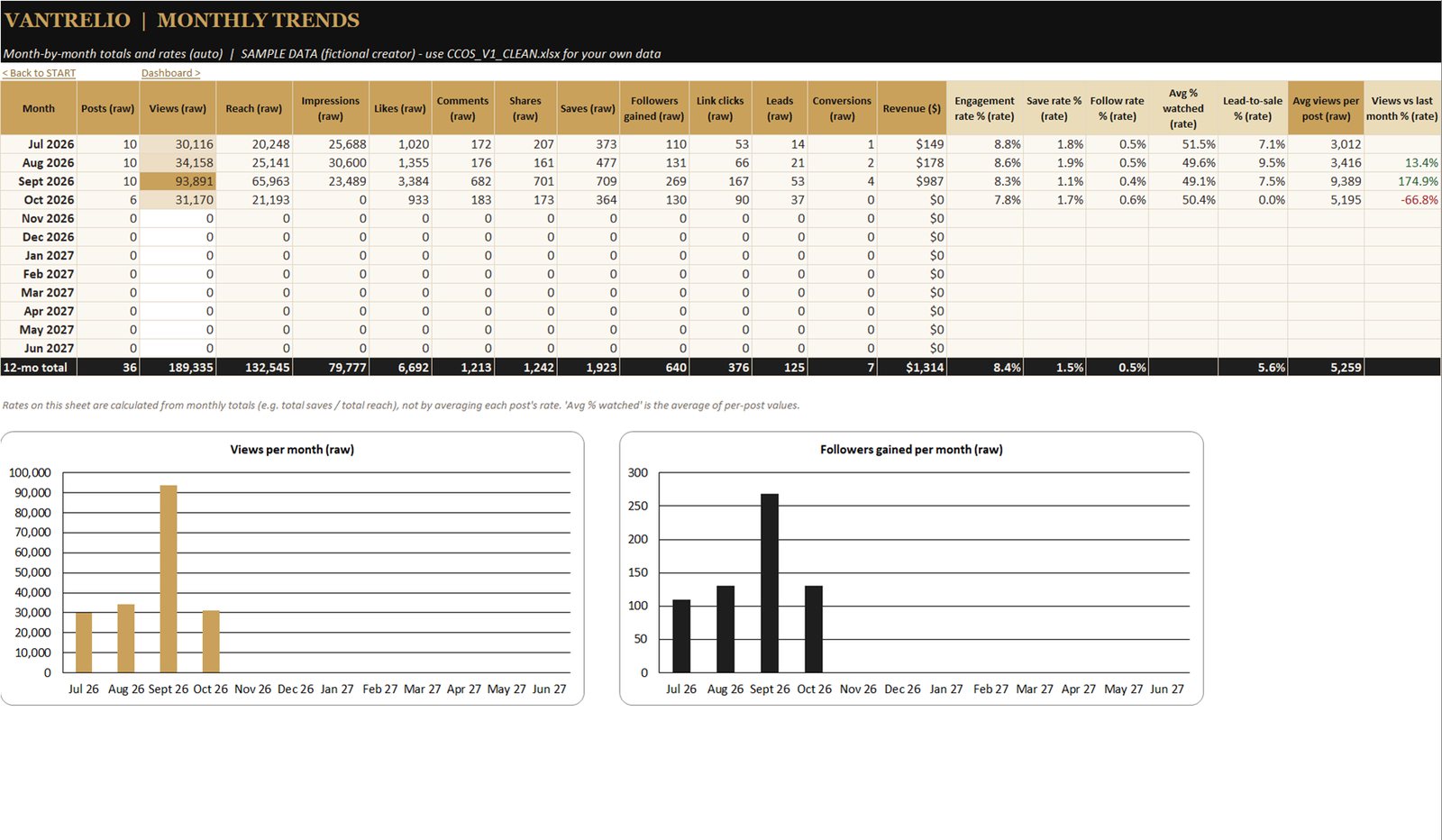The height and width of the screenshot is (840, 1442).
Task: Select the 'Views per month (raw)' chart title
Action: point(292,450)
